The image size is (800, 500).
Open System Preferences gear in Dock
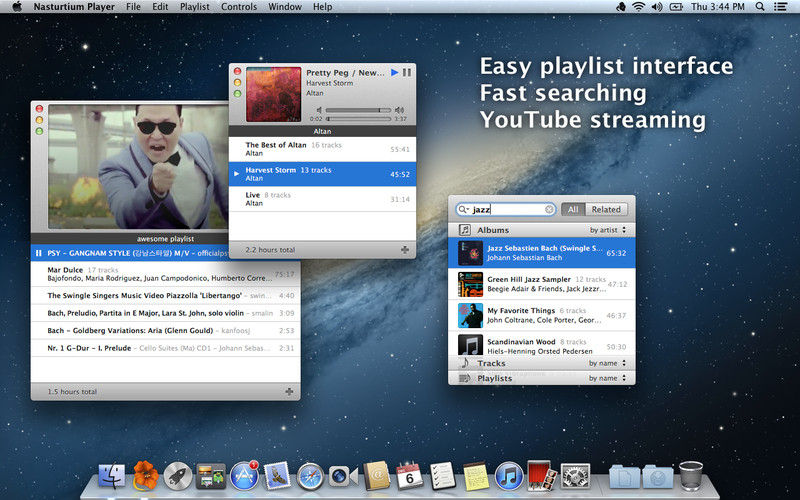576,476
